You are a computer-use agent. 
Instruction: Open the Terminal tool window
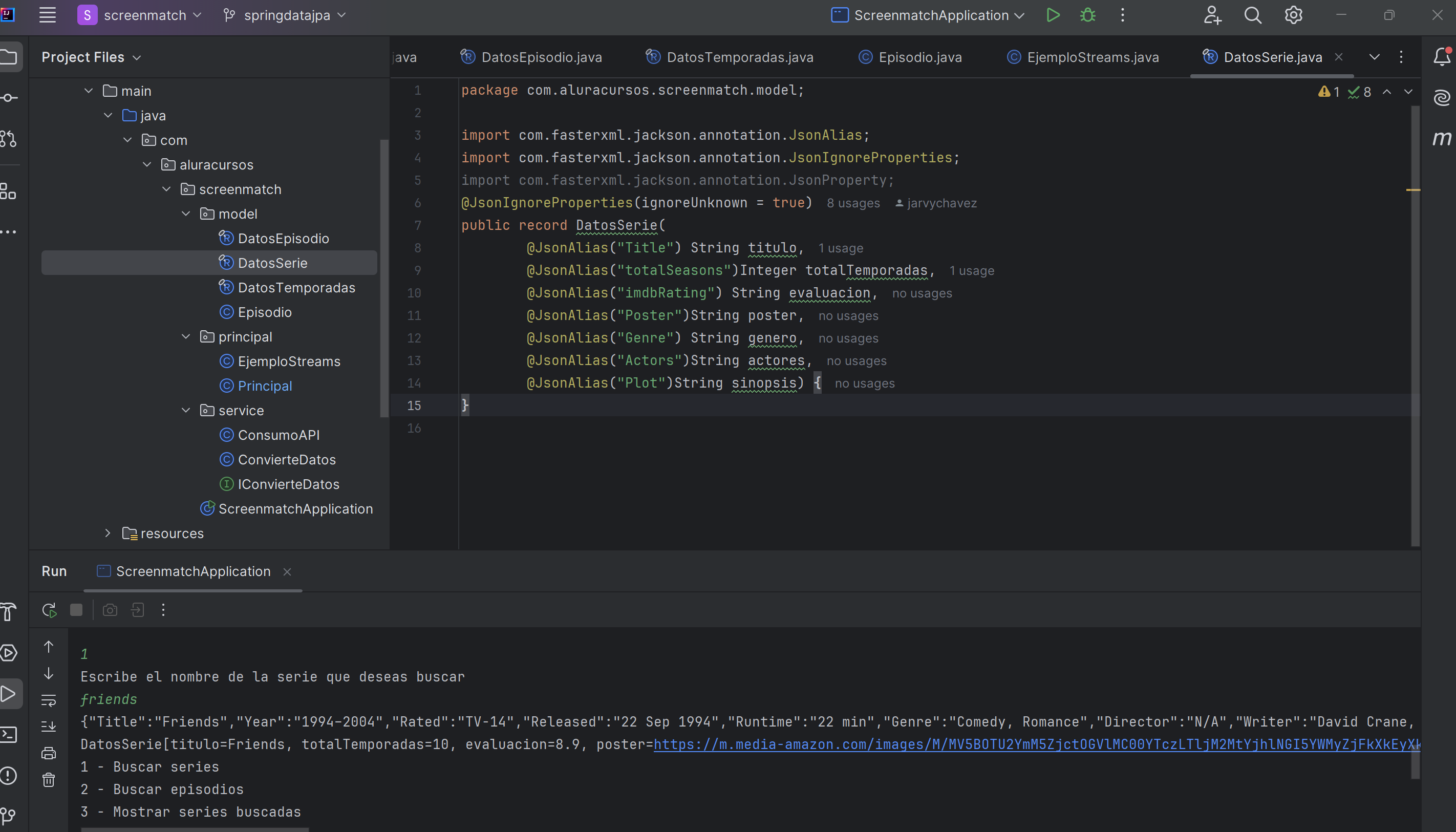[9, 734]
